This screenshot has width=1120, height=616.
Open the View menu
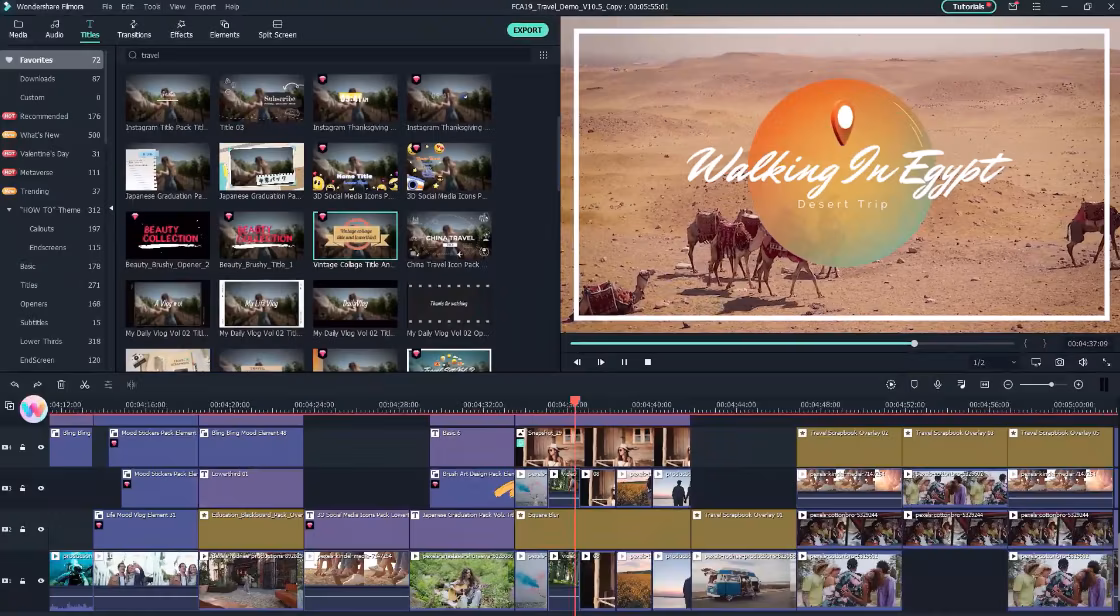[x=177, y=6]
